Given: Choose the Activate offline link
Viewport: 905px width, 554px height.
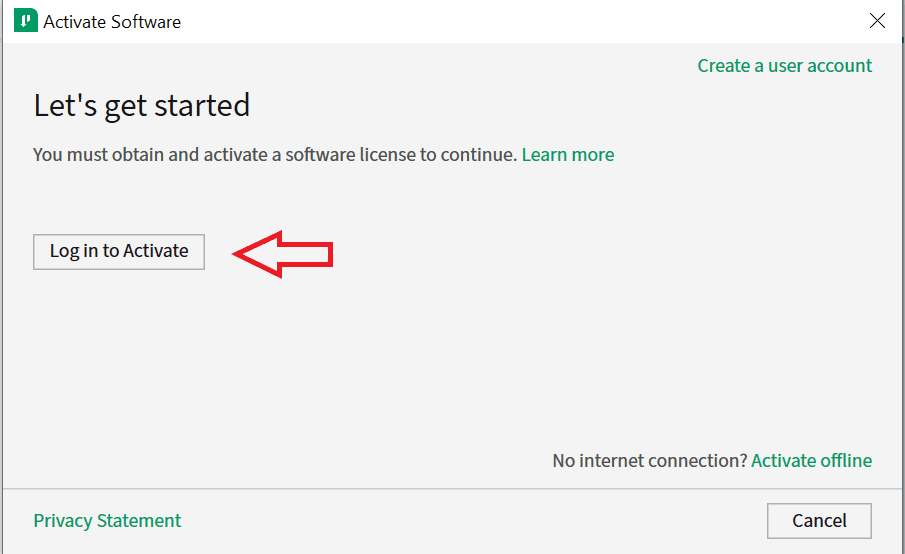Looking at the screenshot, I should point(811,461).
